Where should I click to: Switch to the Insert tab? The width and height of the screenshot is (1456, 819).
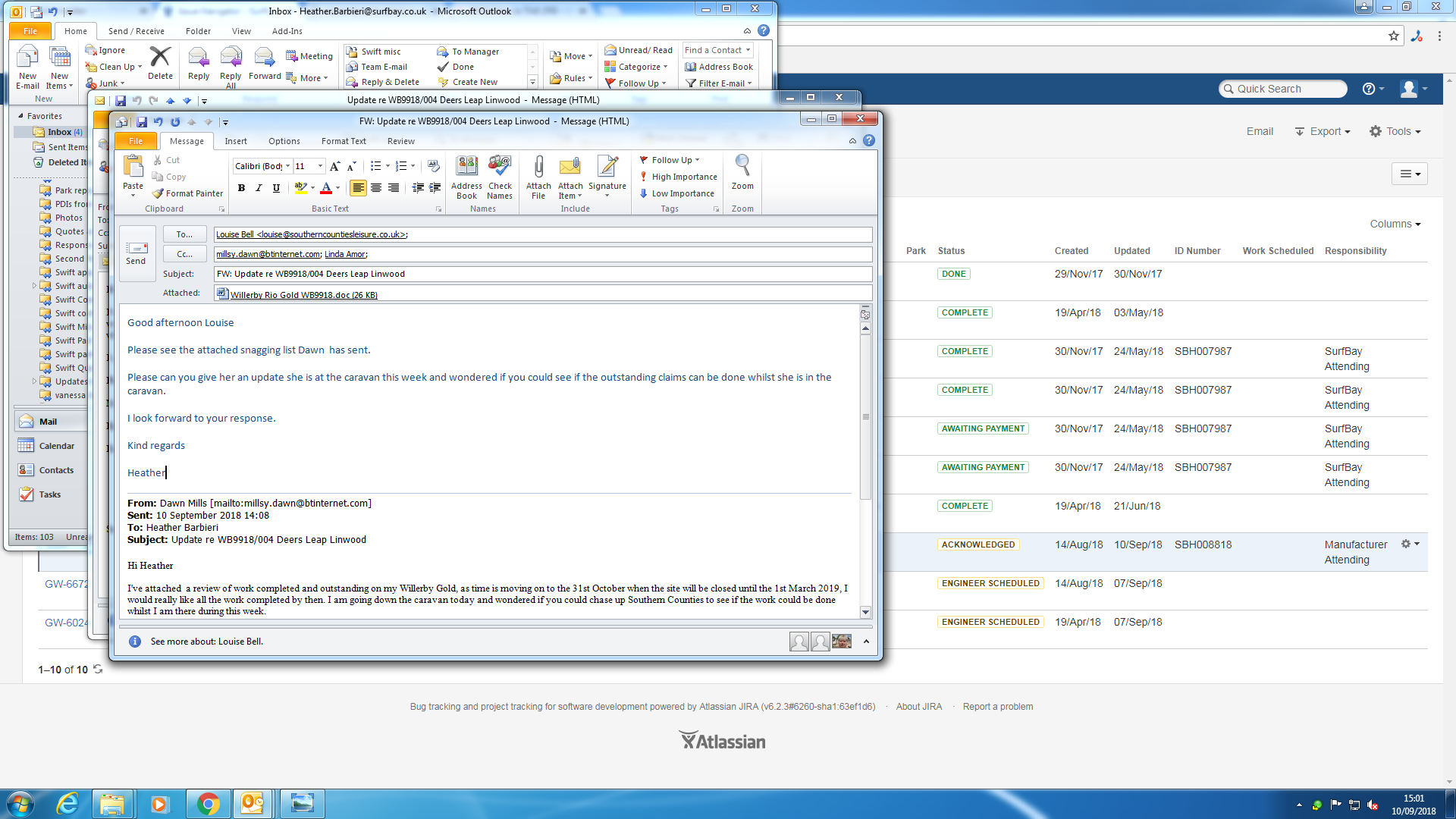[x=235, y=141]
